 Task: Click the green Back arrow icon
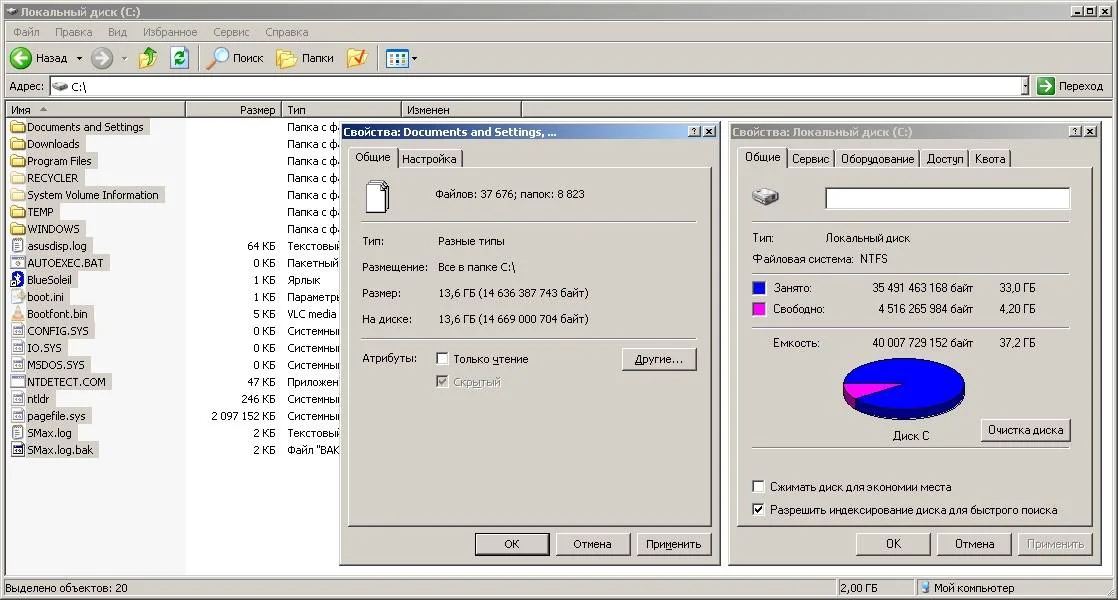21,58
